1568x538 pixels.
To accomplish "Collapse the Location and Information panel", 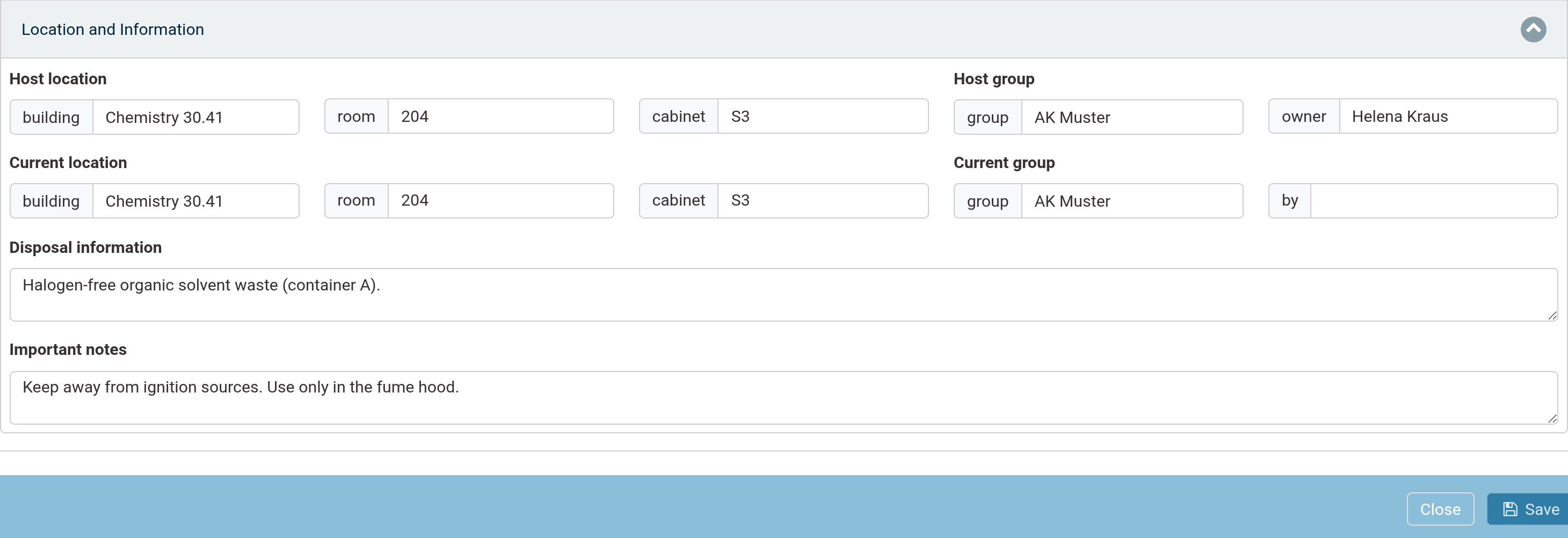I will [x=1533, y=29].
